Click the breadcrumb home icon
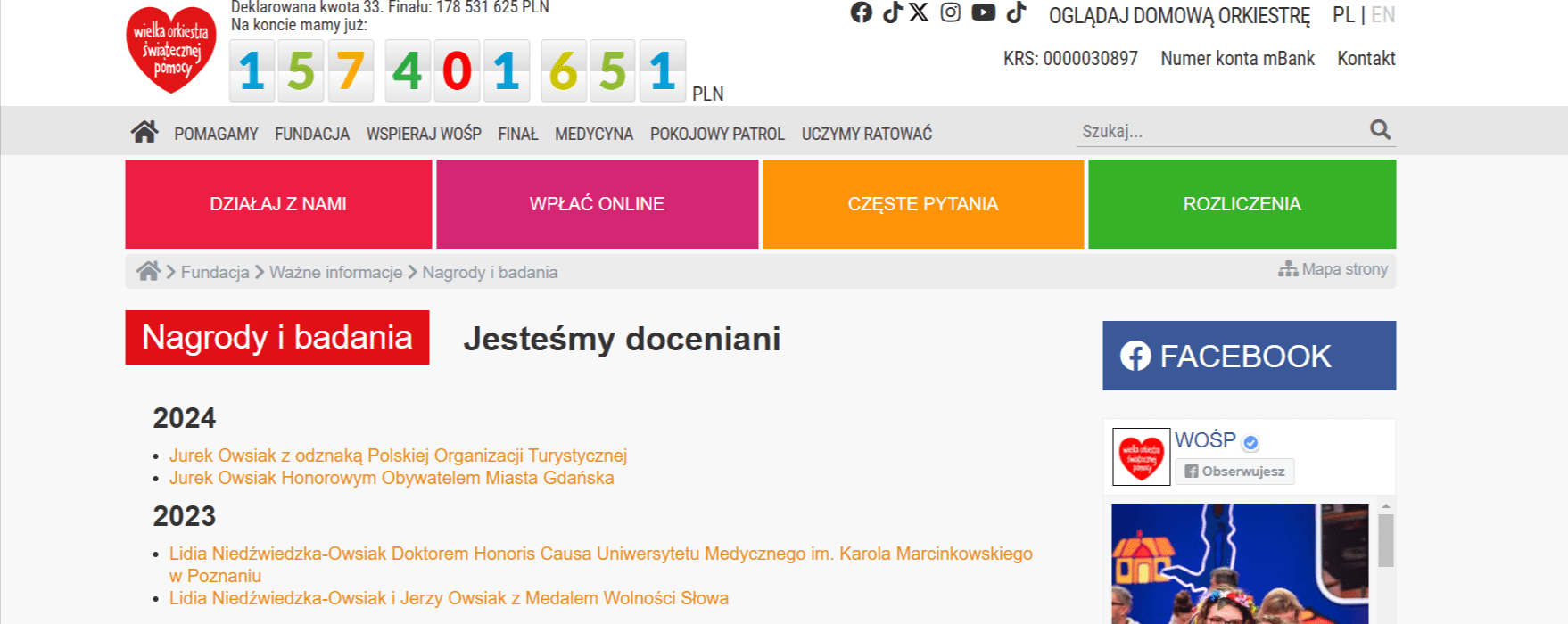Image resolution: width=1568 pixels, height=624 pixels. 148,271
